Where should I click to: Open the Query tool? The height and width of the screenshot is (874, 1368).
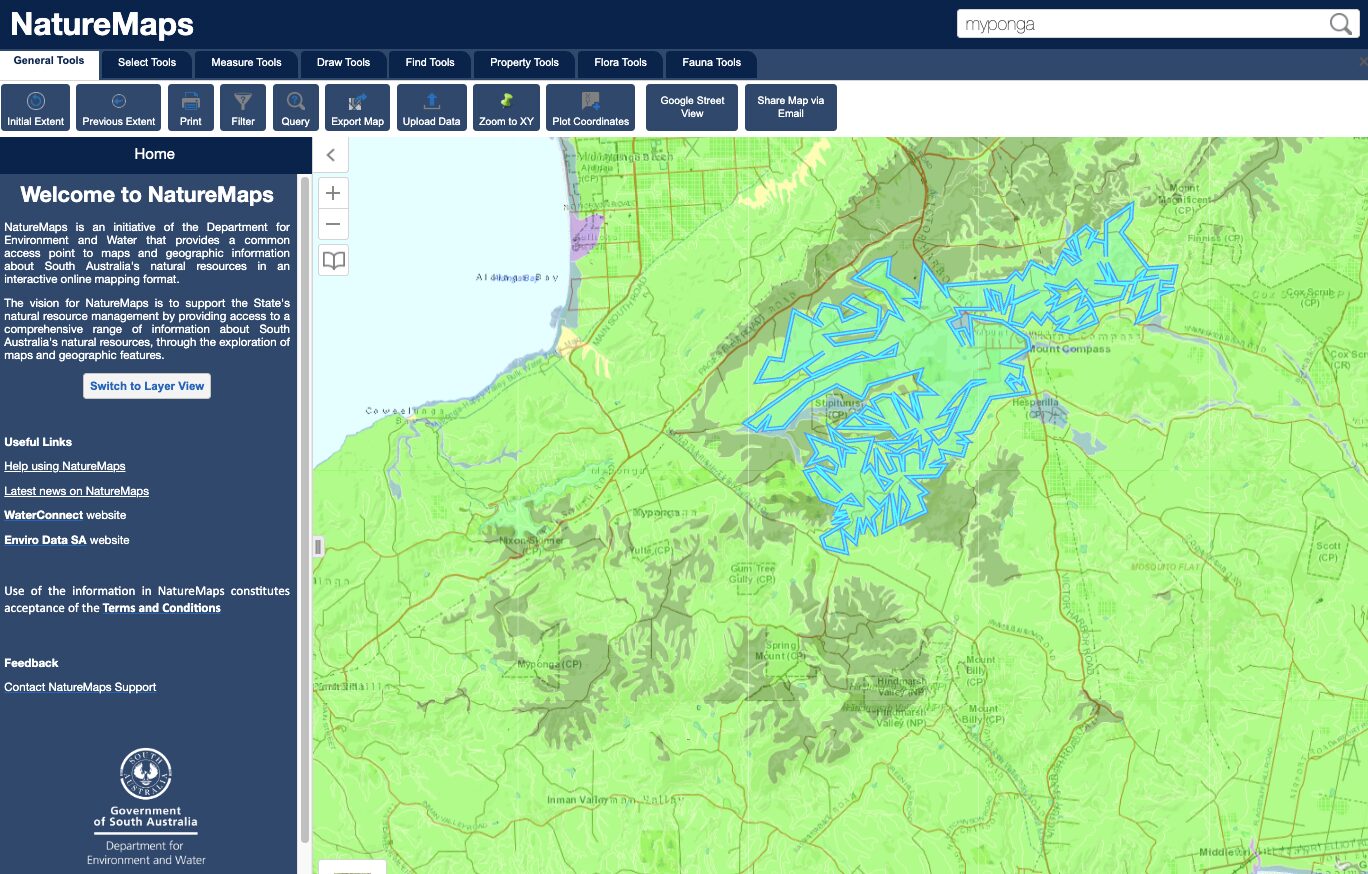pyautogui.click(x=295, y=108)
